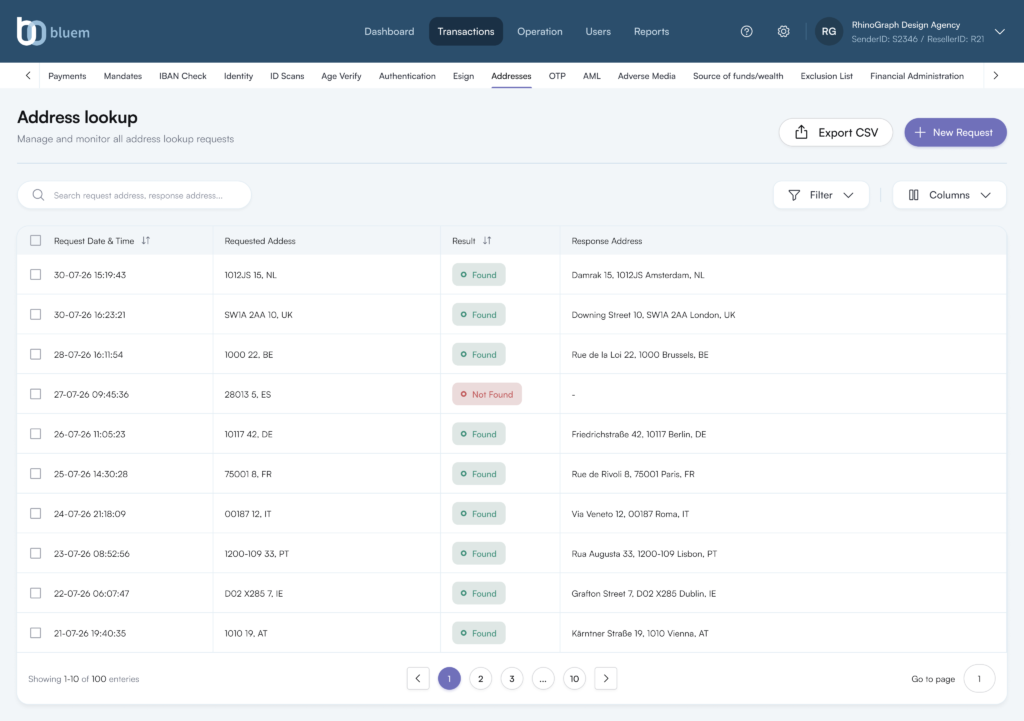This screenshot has height=721, width=1024.
Task: Switch to the Mandates tab
Action: [x=123, y=76]
